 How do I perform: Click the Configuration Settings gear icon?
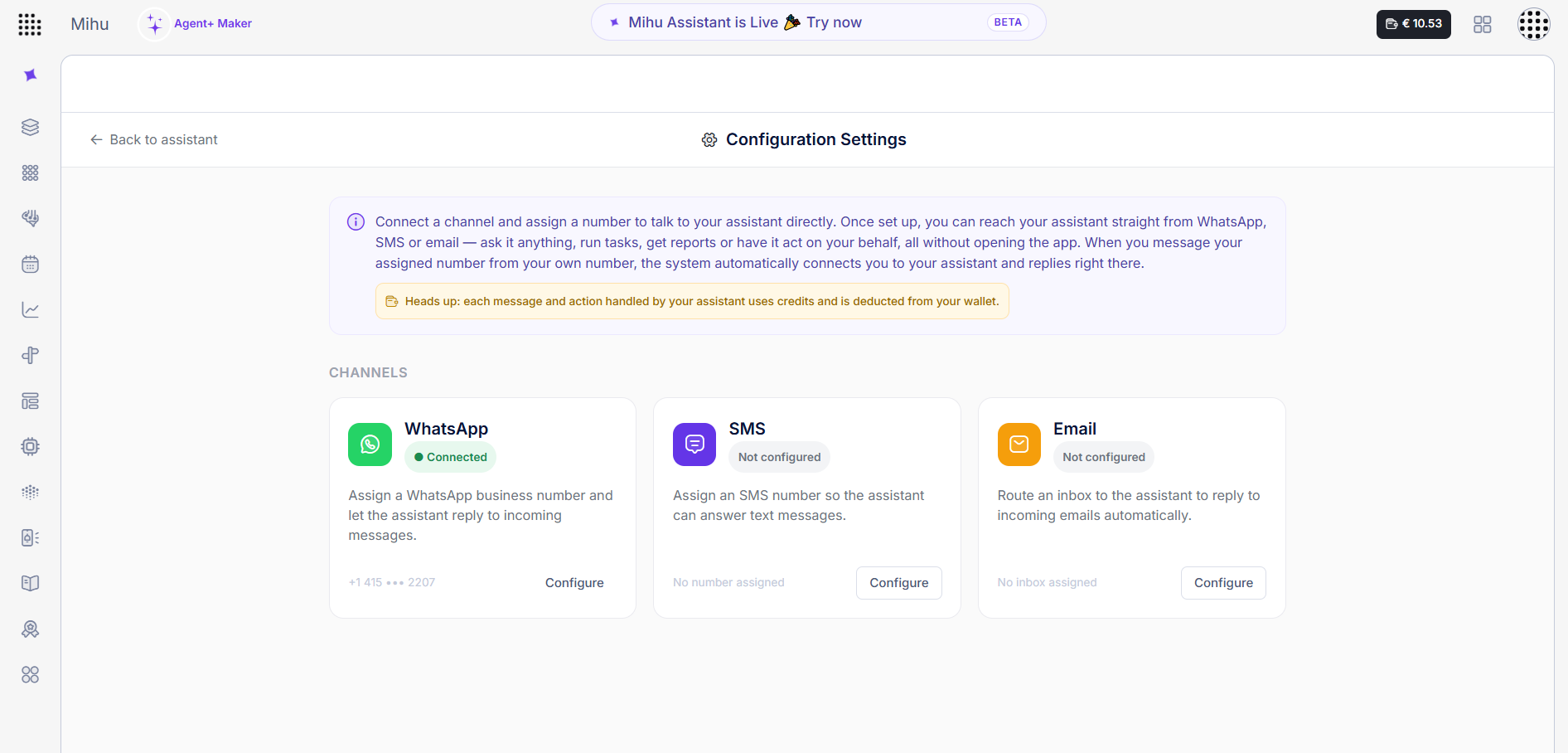tap(709, 140)
